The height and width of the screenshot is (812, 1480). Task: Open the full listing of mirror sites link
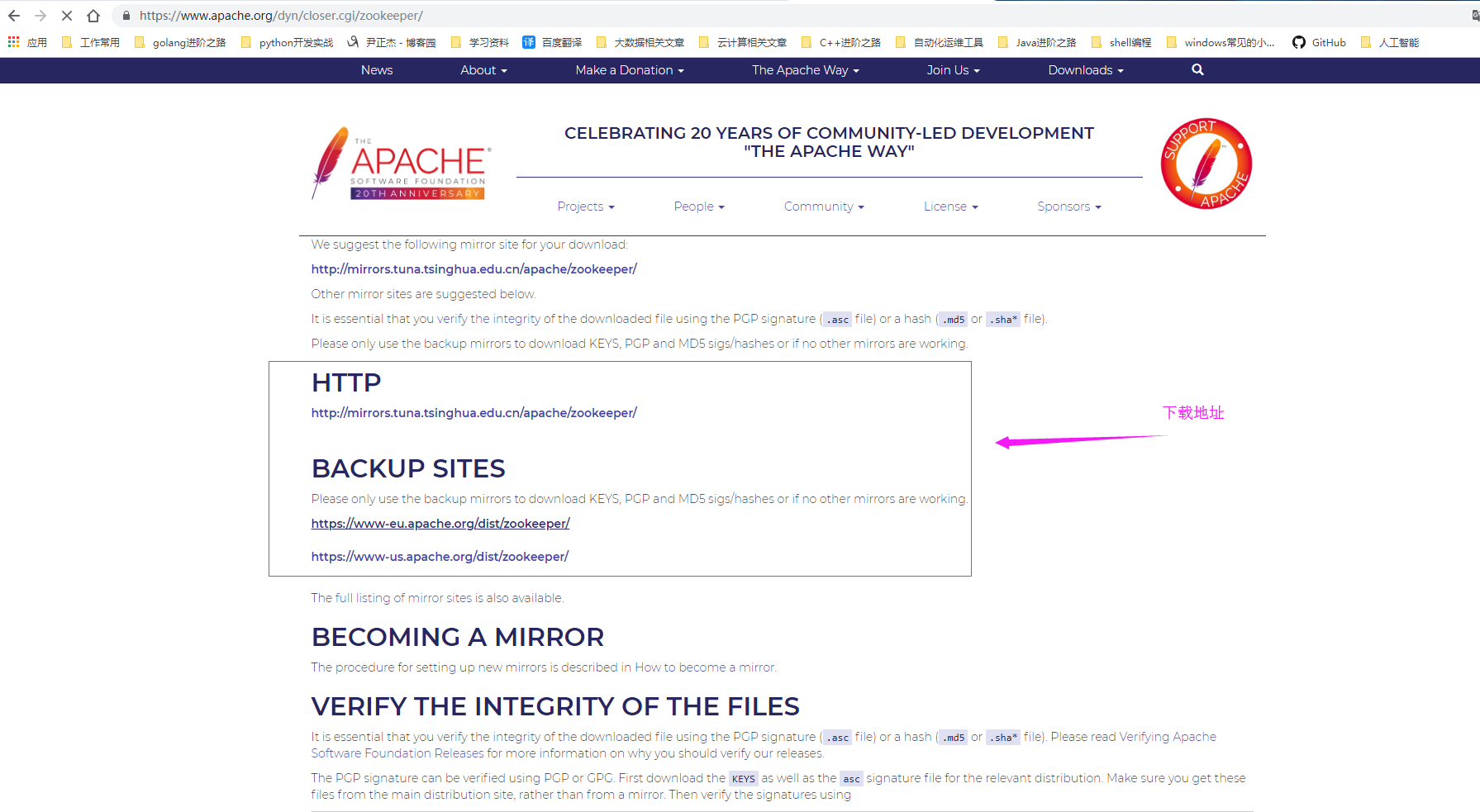[403, 598]
